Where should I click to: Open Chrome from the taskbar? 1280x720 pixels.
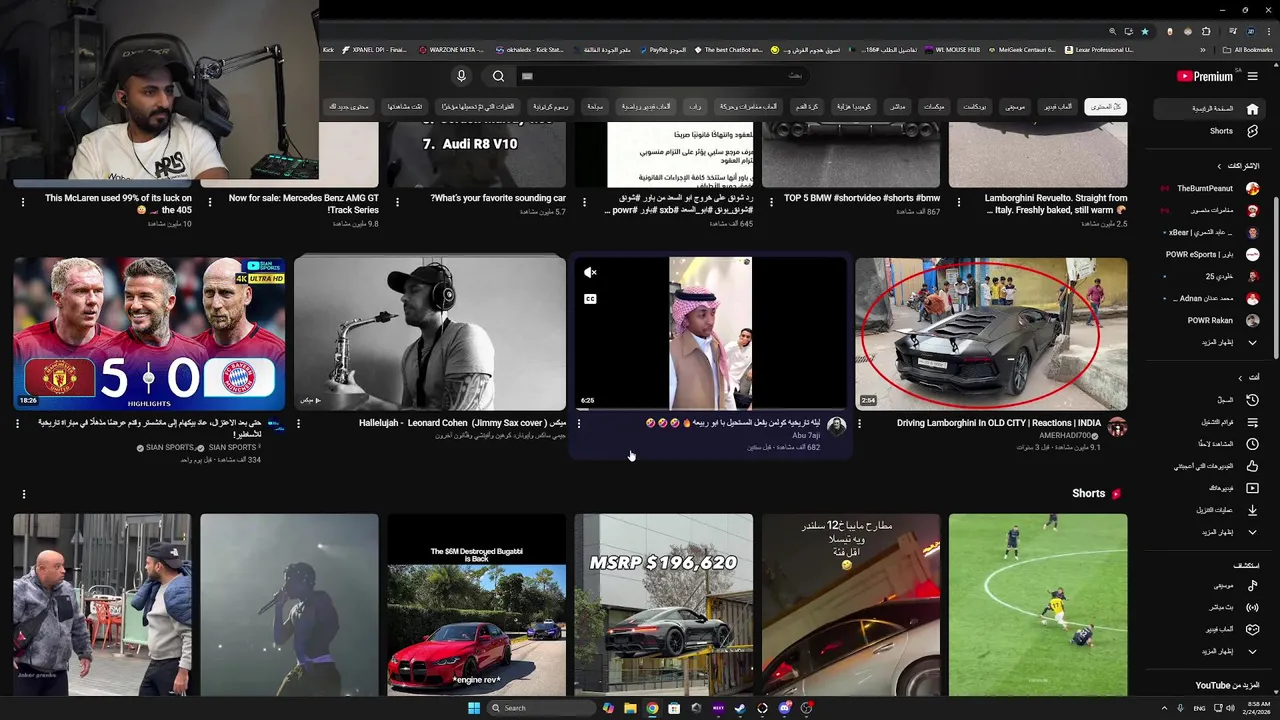click(652, 708)
